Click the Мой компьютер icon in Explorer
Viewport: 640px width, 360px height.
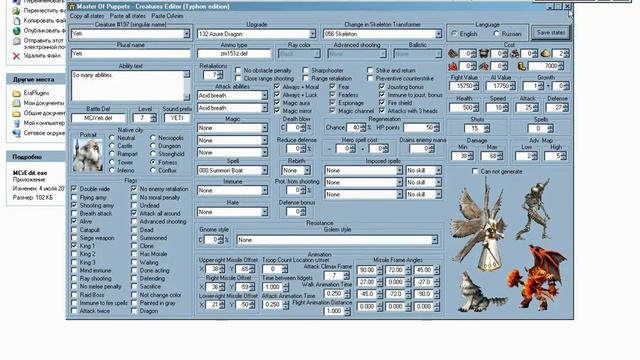pyautogui.click(x=16, y=123)
